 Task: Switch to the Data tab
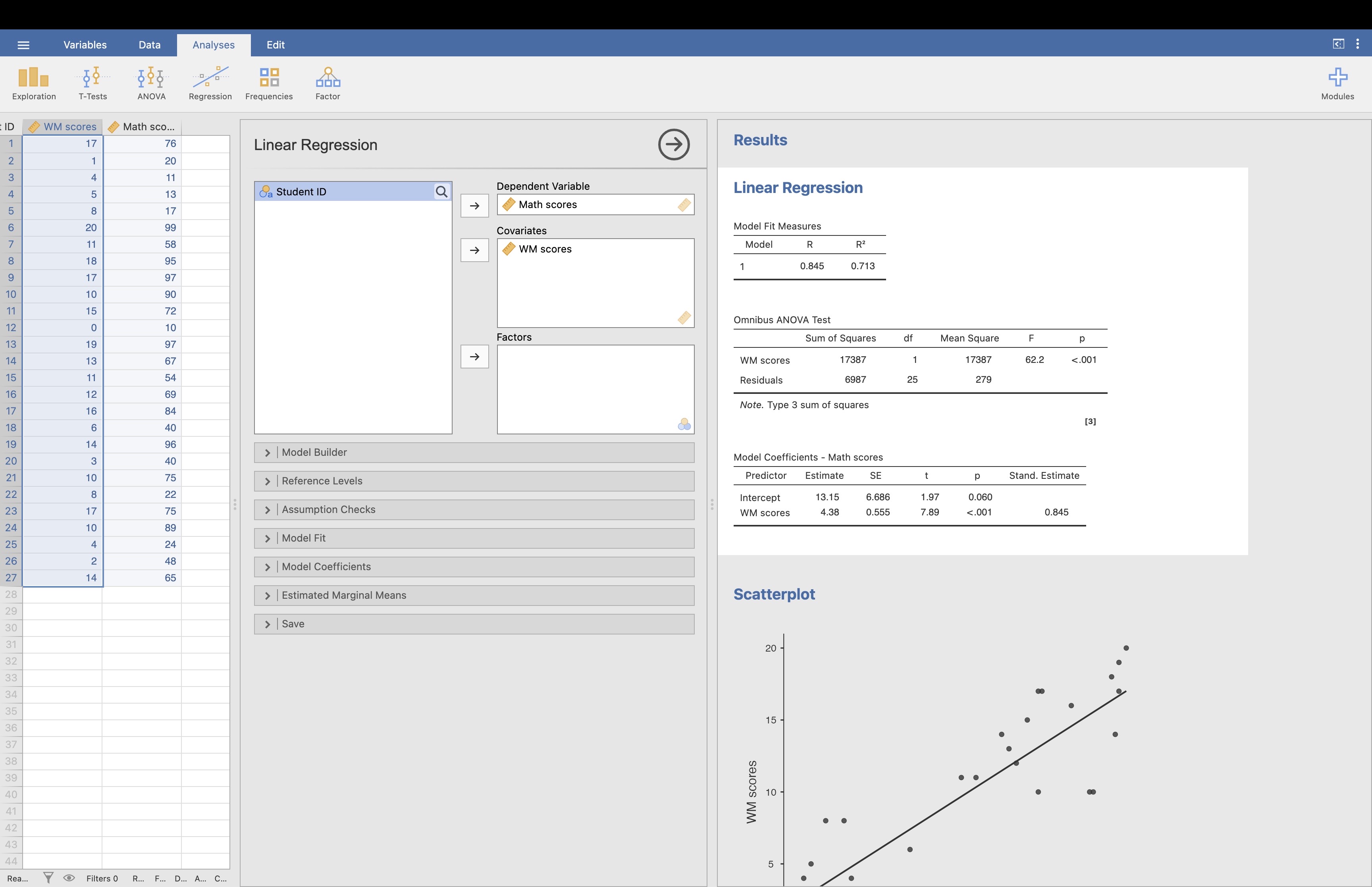(x=149, y=45)
